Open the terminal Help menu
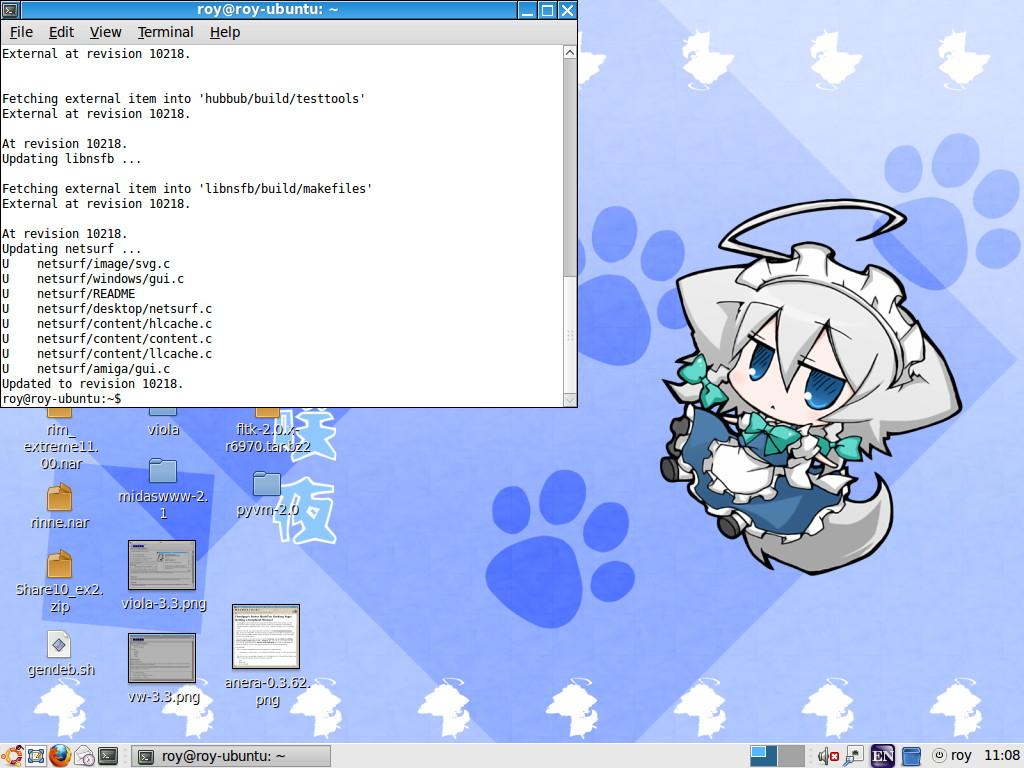 click(x=225, y=32)
